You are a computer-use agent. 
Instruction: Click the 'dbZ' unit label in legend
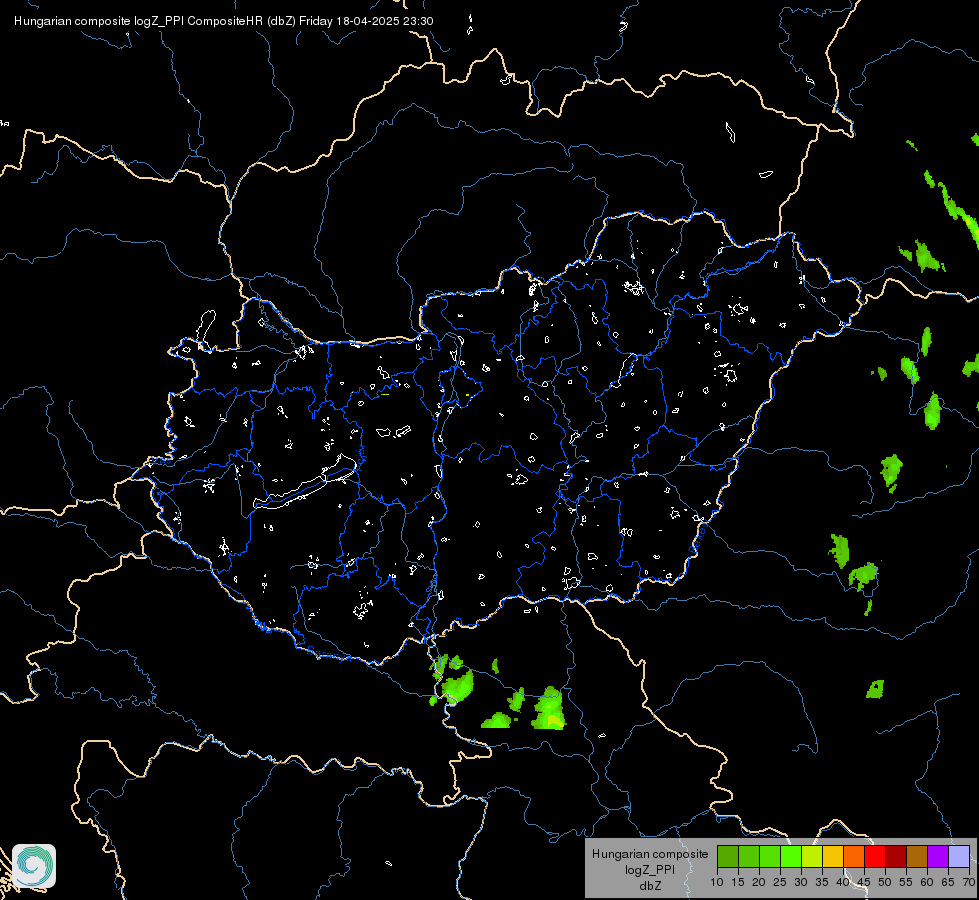[x=650, y=886]
